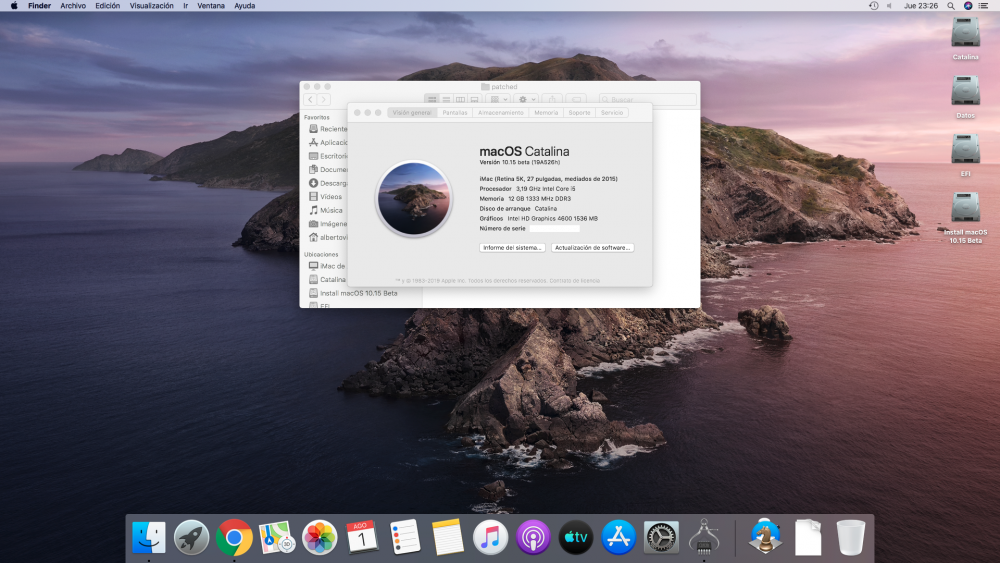Switch to the Soporte tab

click(x=579, y=113)
